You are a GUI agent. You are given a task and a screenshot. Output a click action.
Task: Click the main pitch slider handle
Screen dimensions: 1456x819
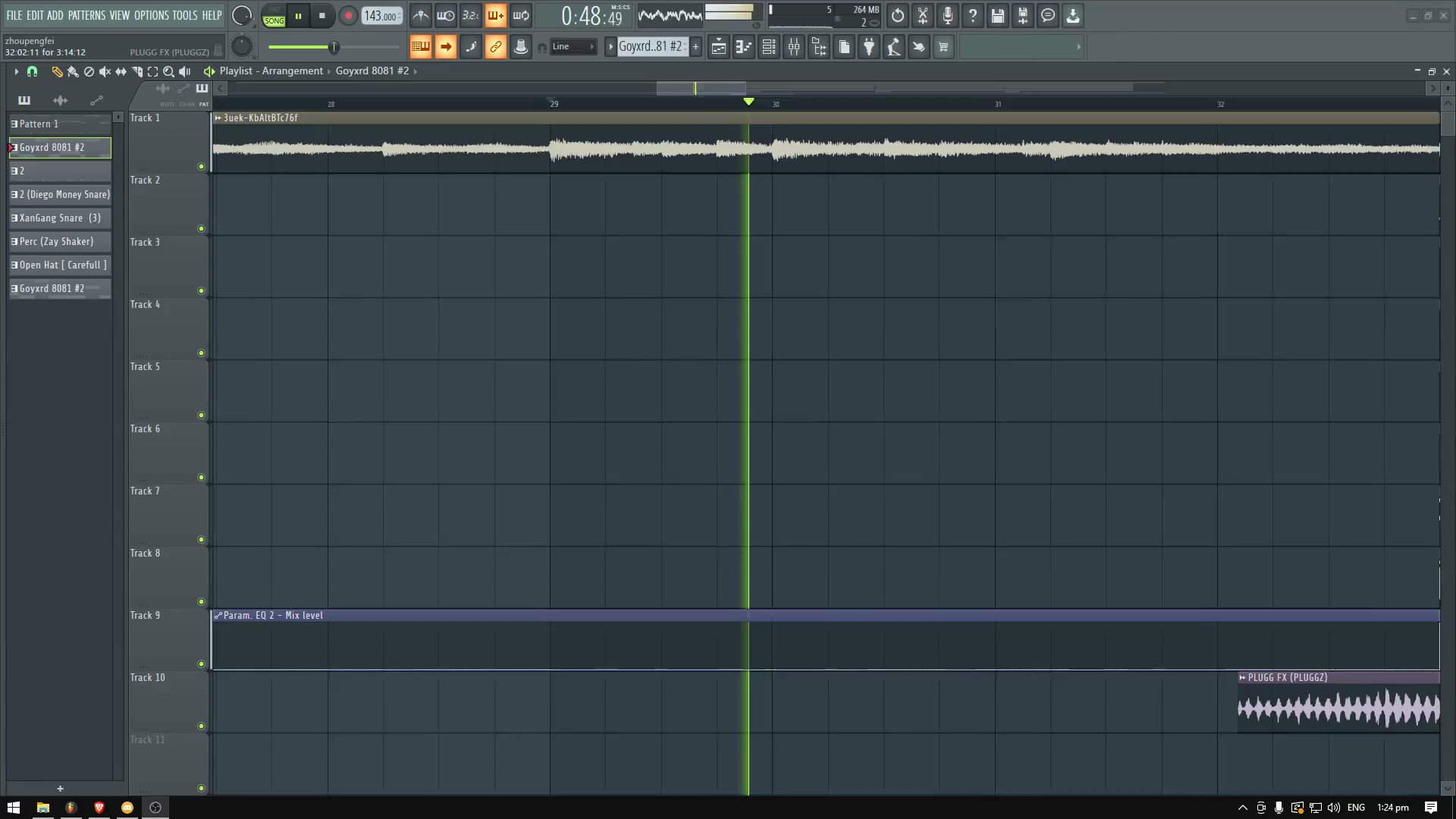tap(334, 47)
